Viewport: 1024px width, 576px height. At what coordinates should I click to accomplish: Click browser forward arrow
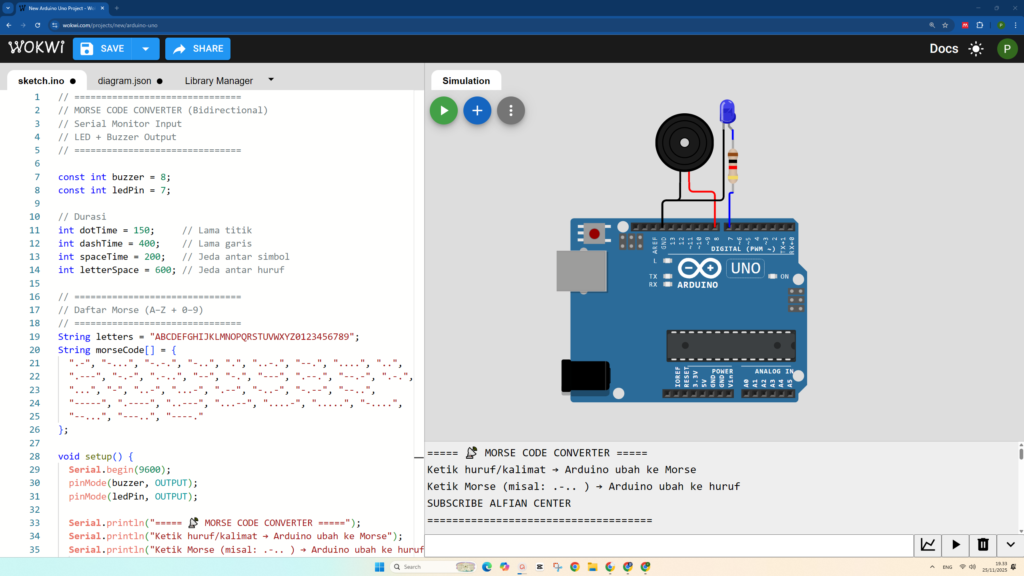pyautogui.click(x=23, y=25)
